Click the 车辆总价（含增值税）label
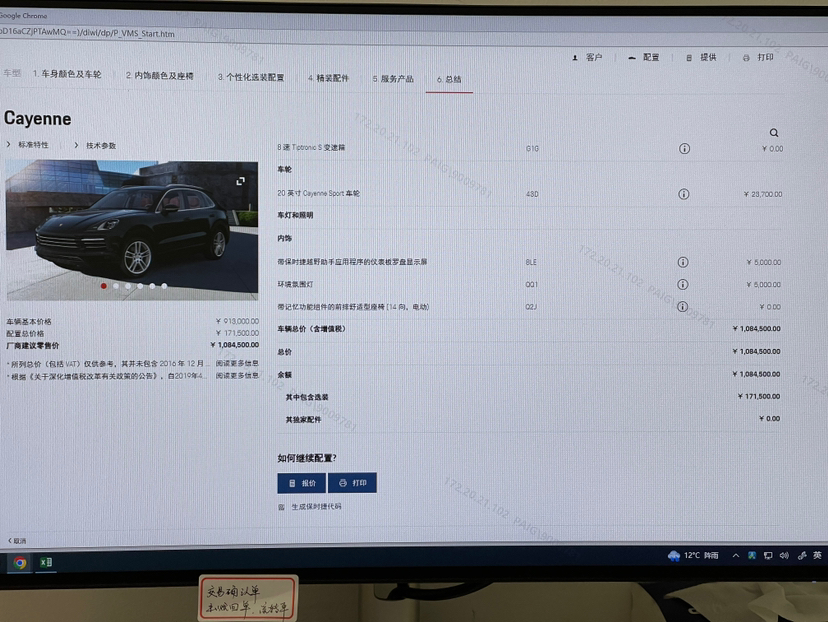The image size is (828, 622). point(312,329)
